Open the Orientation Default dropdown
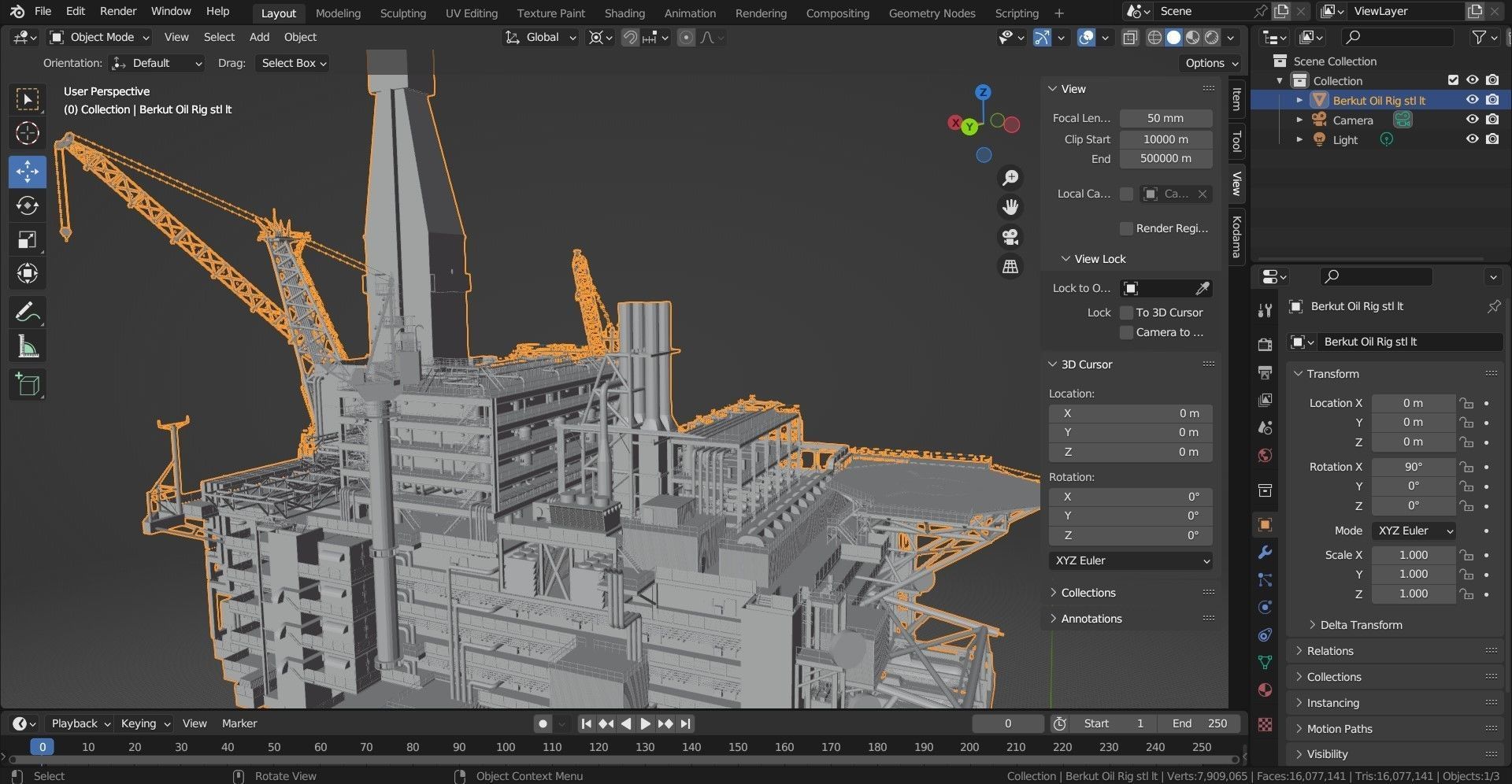Viewport: 1512px width, 784px height. point(157,63)
